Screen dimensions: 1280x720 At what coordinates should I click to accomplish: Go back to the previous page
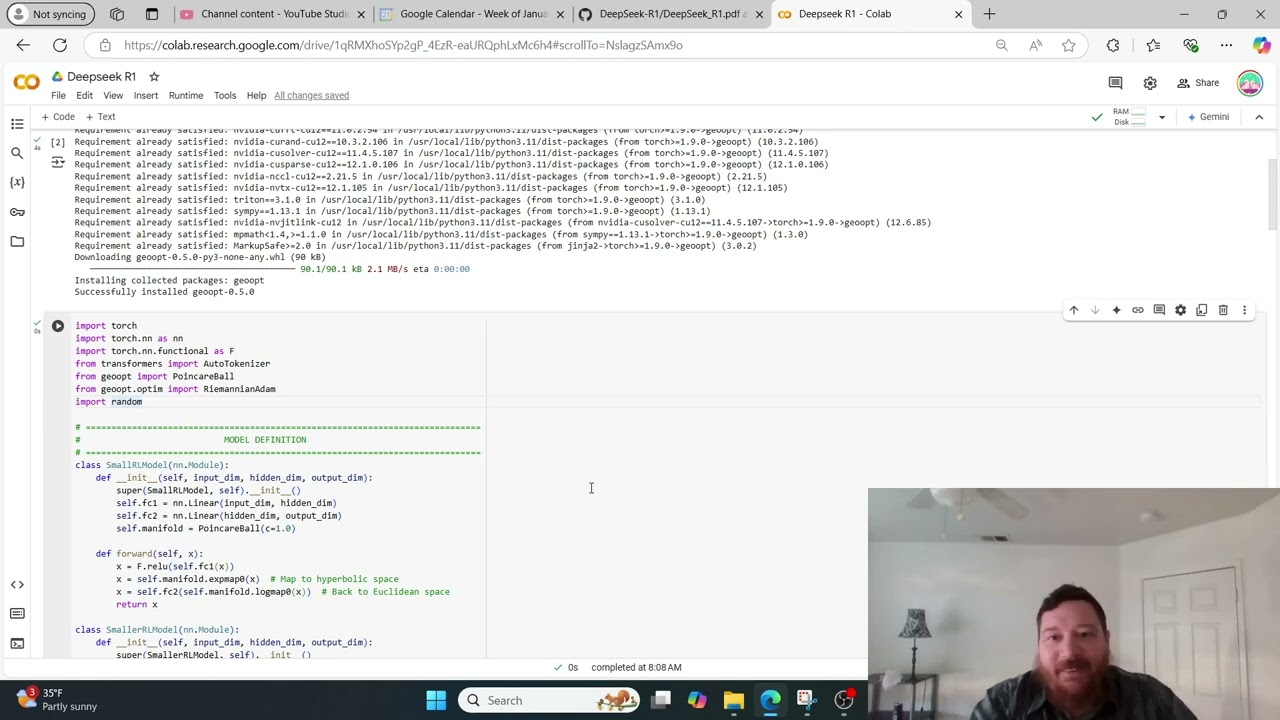coord(23,45)
